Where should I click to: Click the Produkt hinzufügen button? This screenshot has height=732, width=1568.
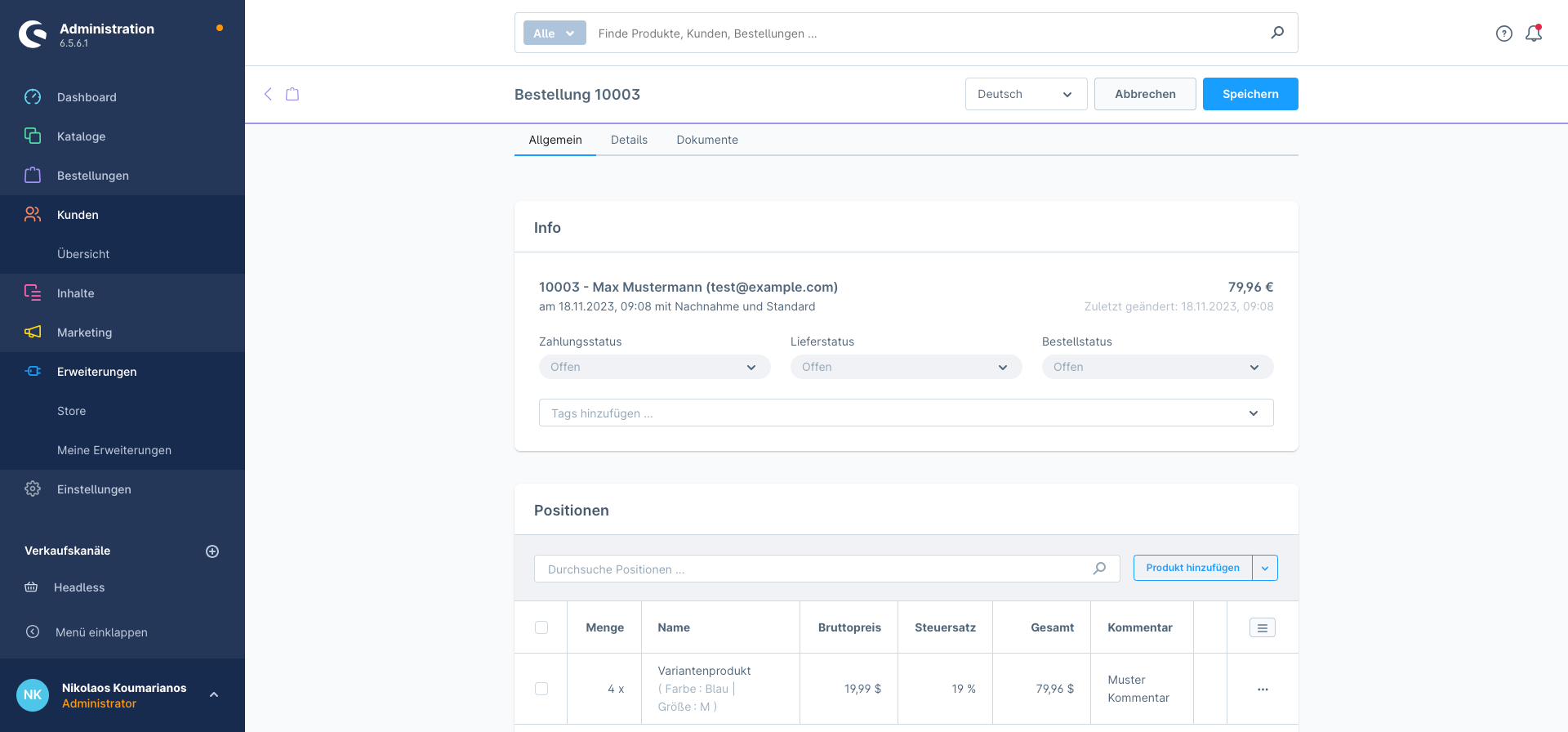[1192, 568]
